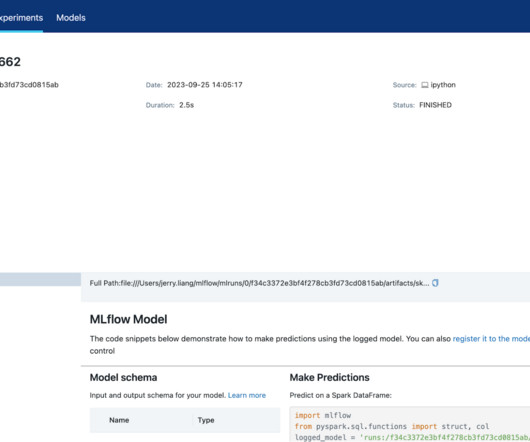Select the highlighted artifact tree row
The height and width of the screenshot is (442, 530).
40,279
